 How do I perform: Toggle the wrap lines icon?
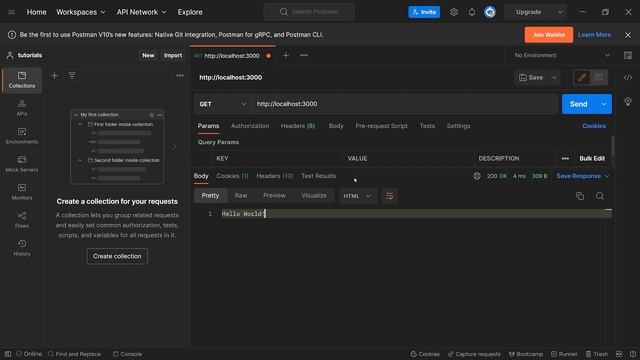pos(389,196)
